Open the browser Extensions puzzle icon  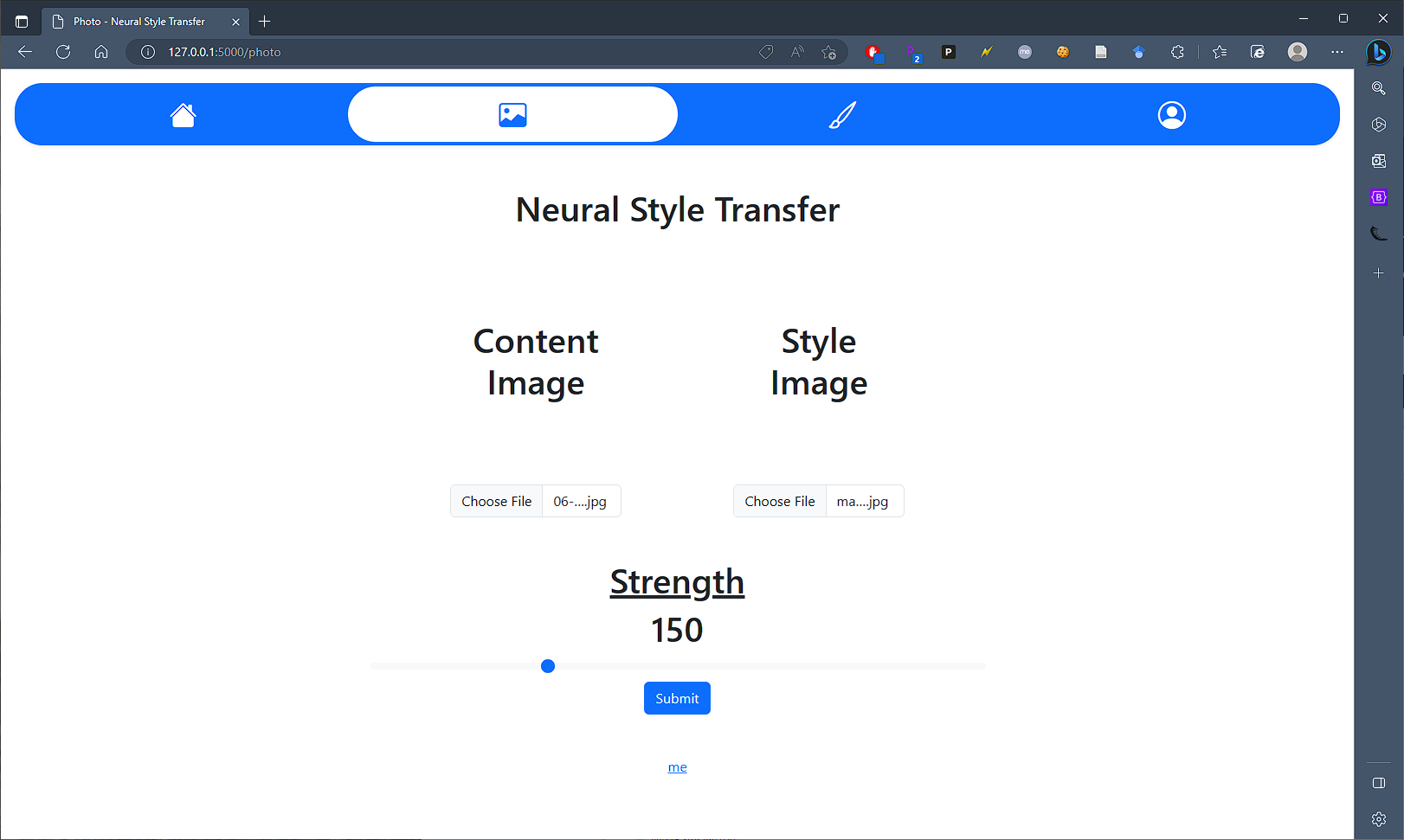1177,52
